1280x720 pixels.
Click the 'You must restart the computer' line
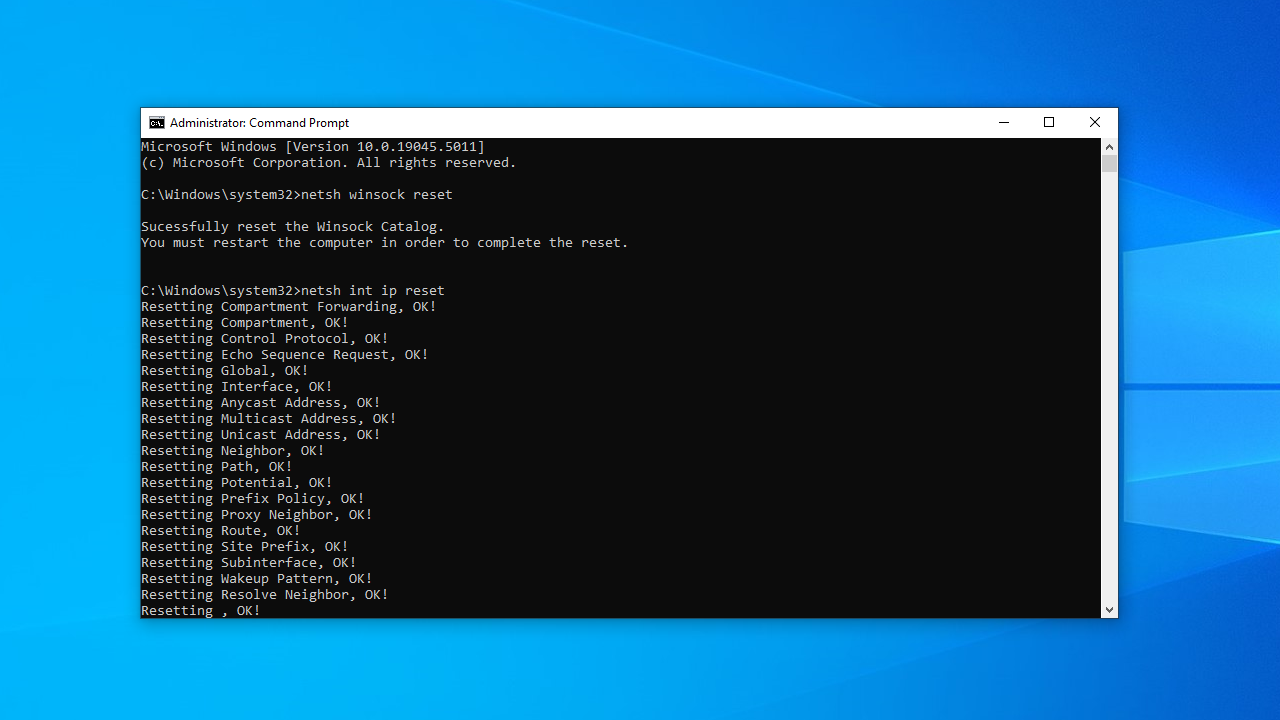385,243
